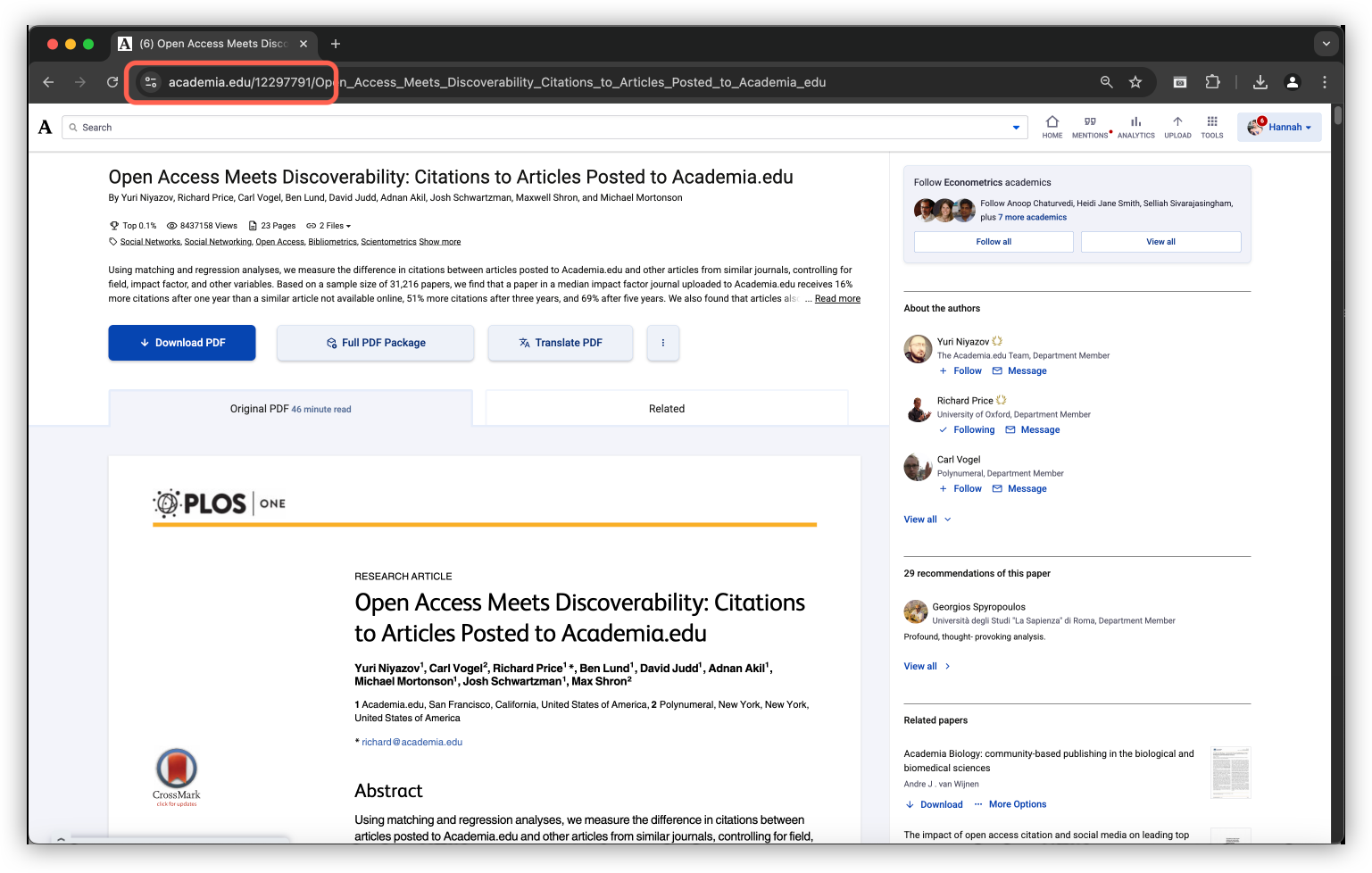Image resolution: width=1372 pixels, height=873 pixels.
Task: Switch to the Related tab
Action: click(667, 409)
